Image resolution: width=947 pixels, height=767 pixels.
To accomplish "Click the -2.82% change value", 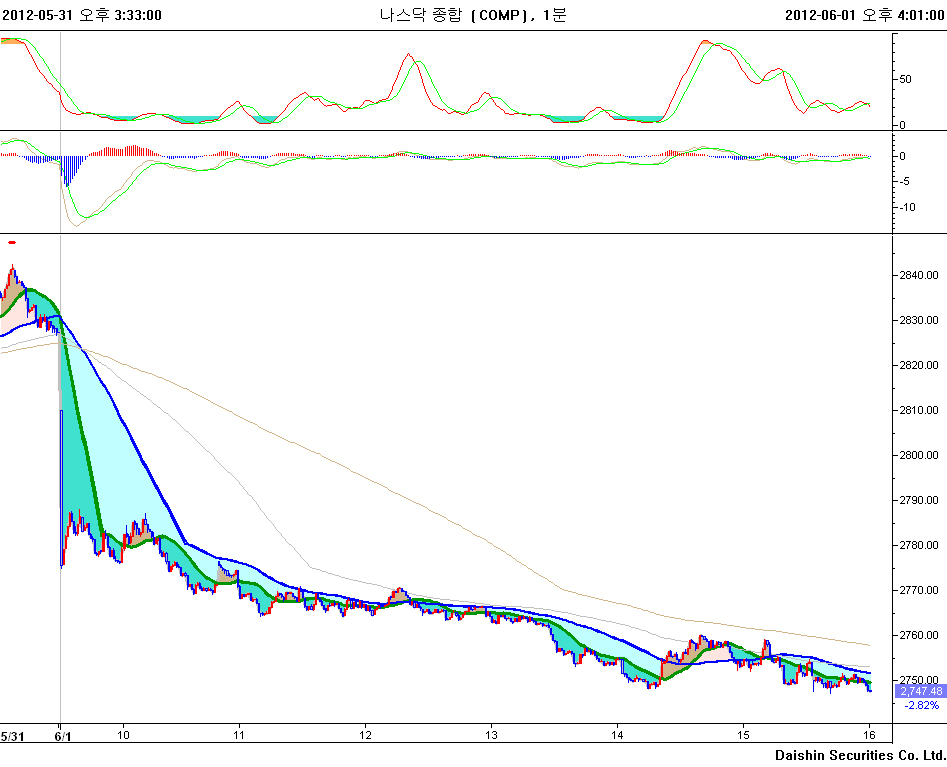I will pos(921,705).
